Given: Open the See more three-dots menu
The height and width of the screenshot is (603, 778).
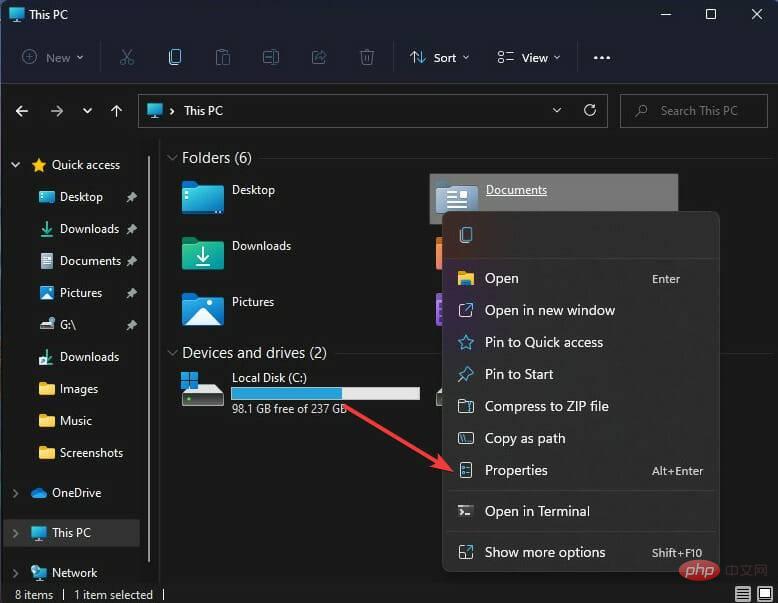Looking at the screenshot, I should 601,57.
